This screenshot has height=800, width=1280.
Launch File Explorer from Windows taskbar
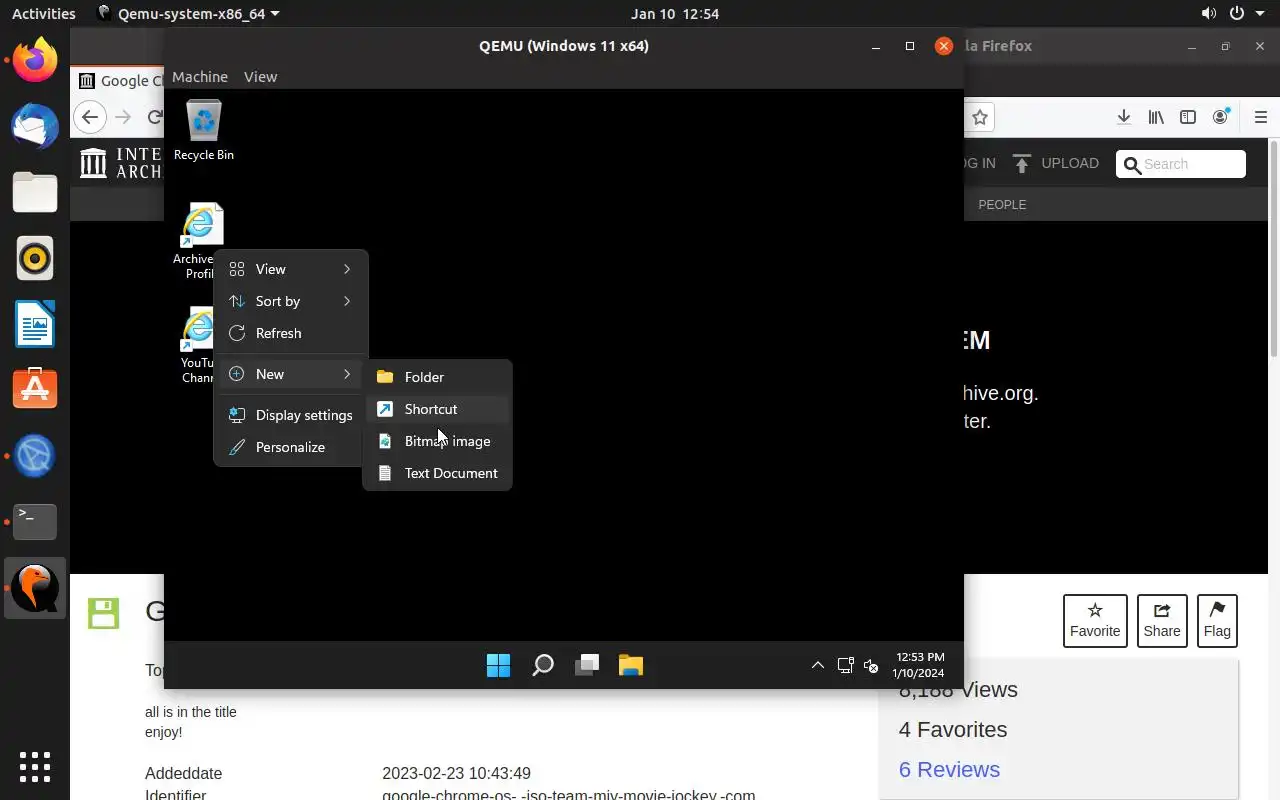[631, 665]
